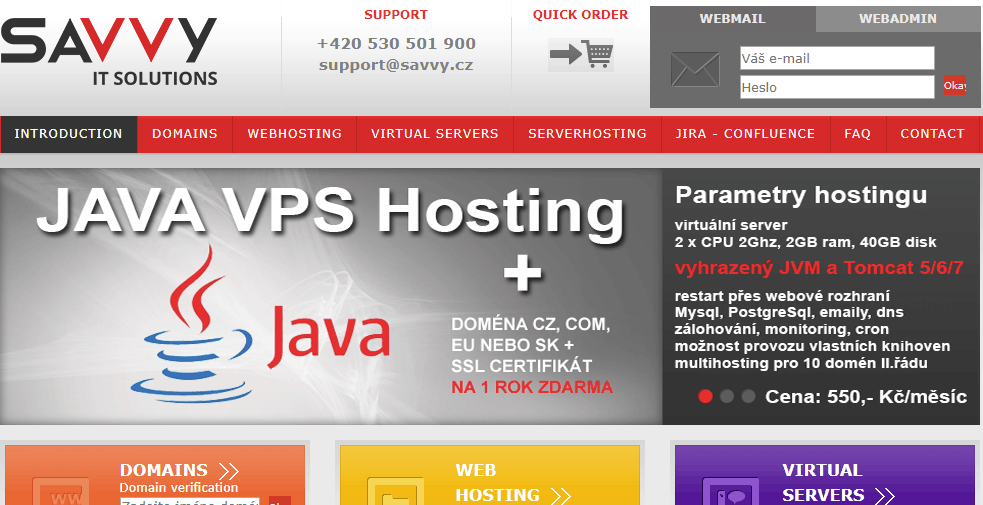The width and height of the screenshot is (983, 505).
Task: Open the JIRA - CONFLUENCE menu item
Action: (x=745, y=134)
